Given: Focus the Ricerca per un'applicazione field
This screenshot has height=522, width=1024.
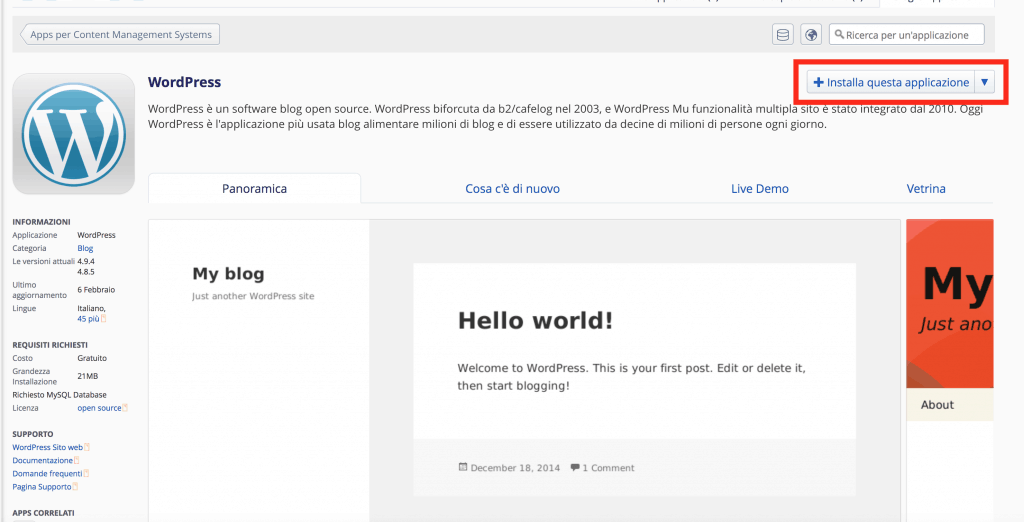Looking at the screenshot, I should coord(906,35).
